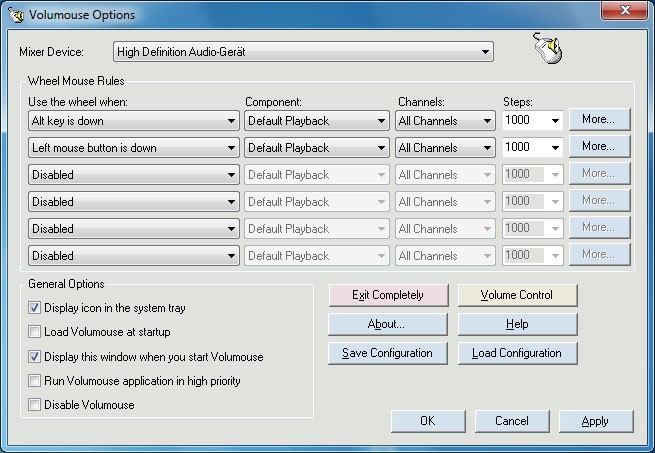Screen dimensions: 655x453
Task: Click the mouse speaker logo icon
Action: point(548,48)
